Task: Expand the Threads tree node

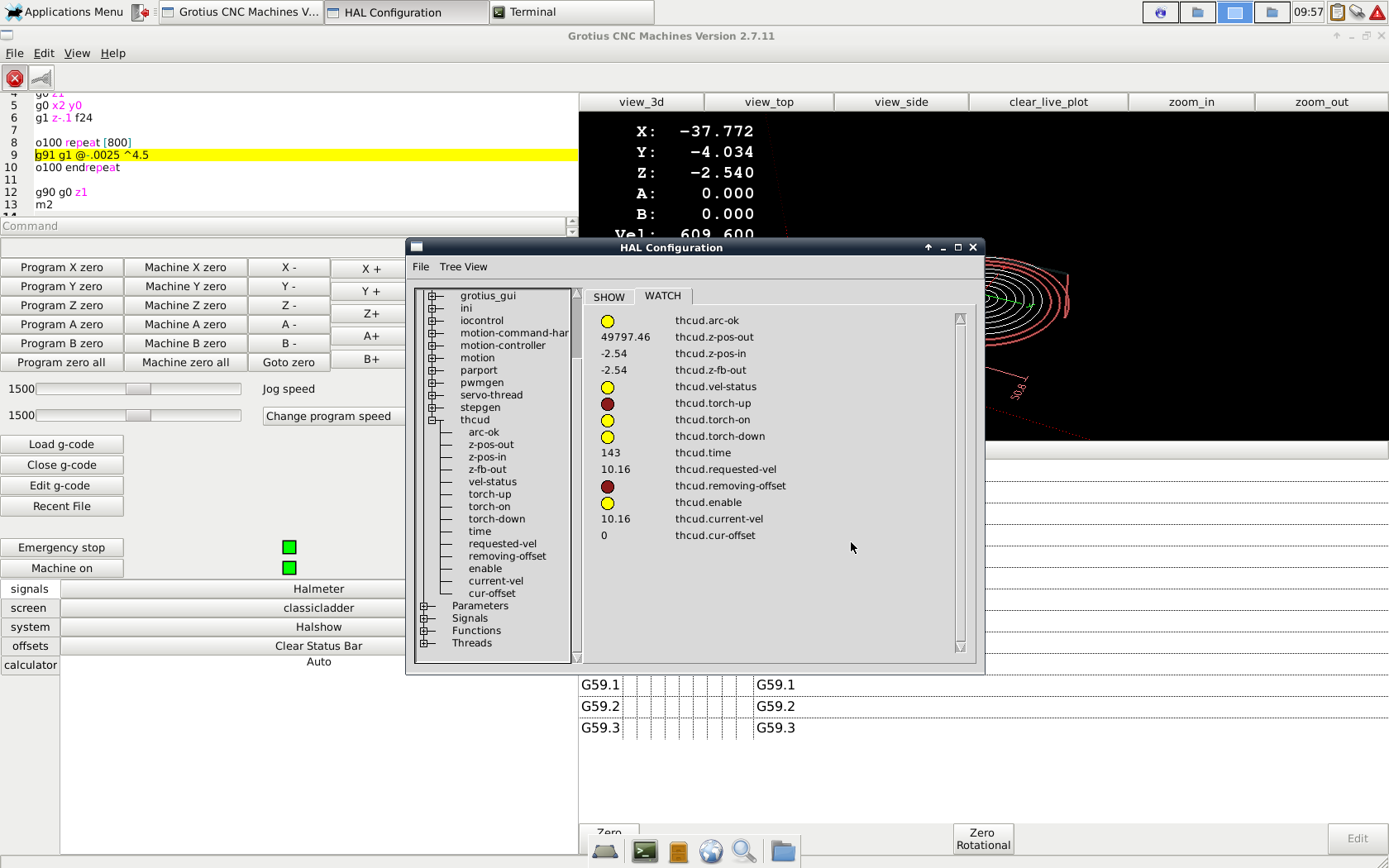Action: click(423, 643)
